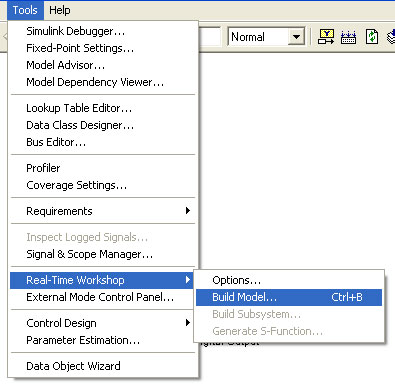
Task: Click the Real-Time Workshop submenu arrow
Action: point(188,280)
